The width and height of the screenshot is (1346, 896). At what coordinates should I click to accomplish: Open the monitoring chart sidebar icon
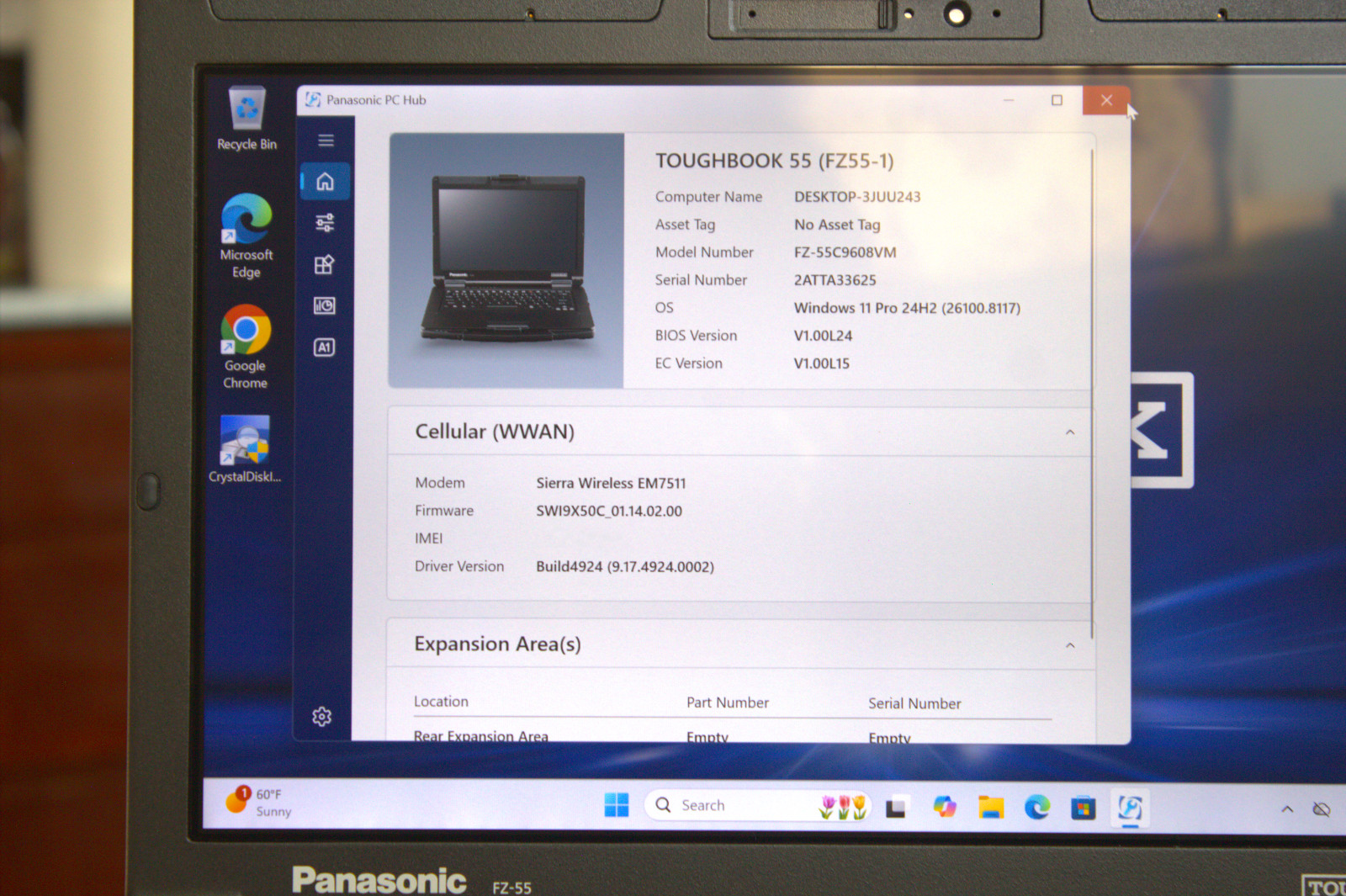click(325, 305)
